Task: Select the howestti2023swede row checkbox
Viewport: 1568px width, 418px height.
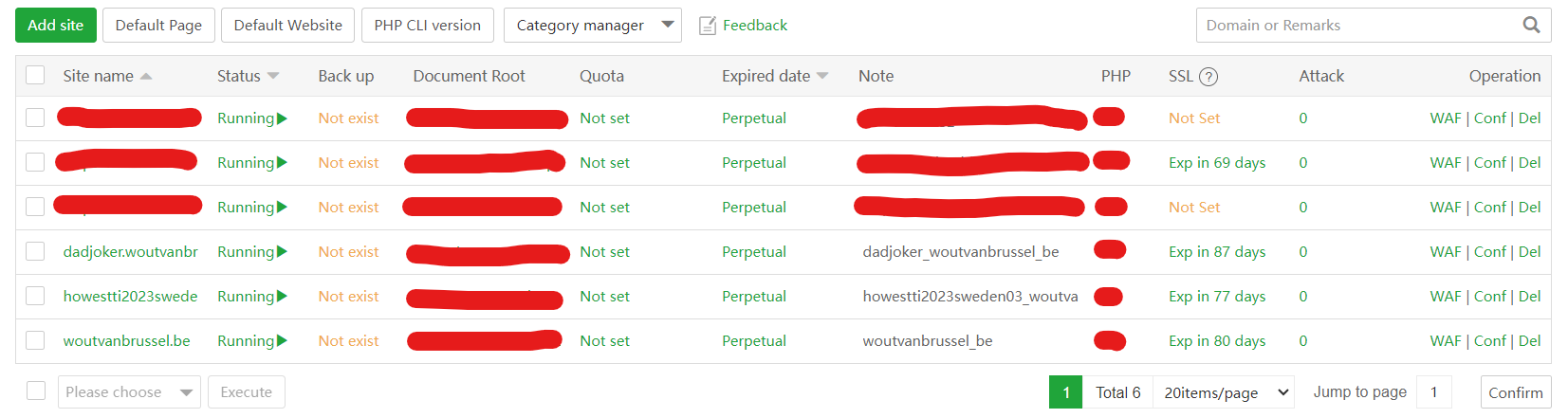Action: pos(35,296)
